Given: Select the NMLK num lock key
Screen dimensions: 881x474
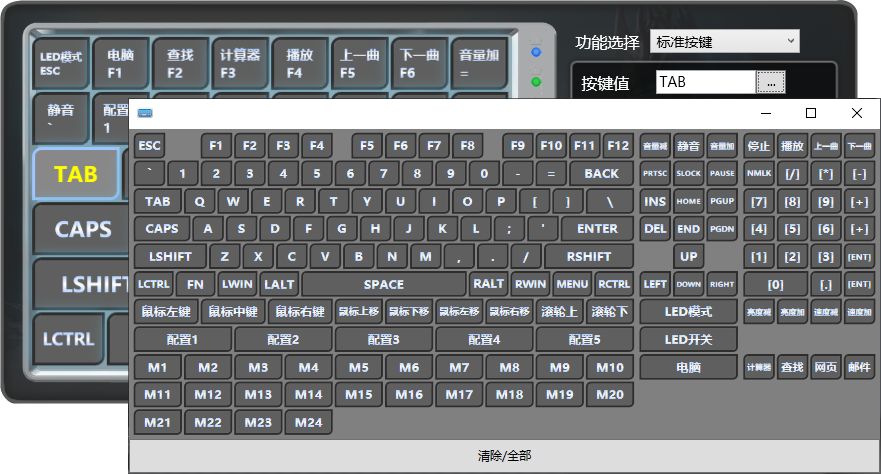Looking at the screenshot, I should (x=758, y=173).
